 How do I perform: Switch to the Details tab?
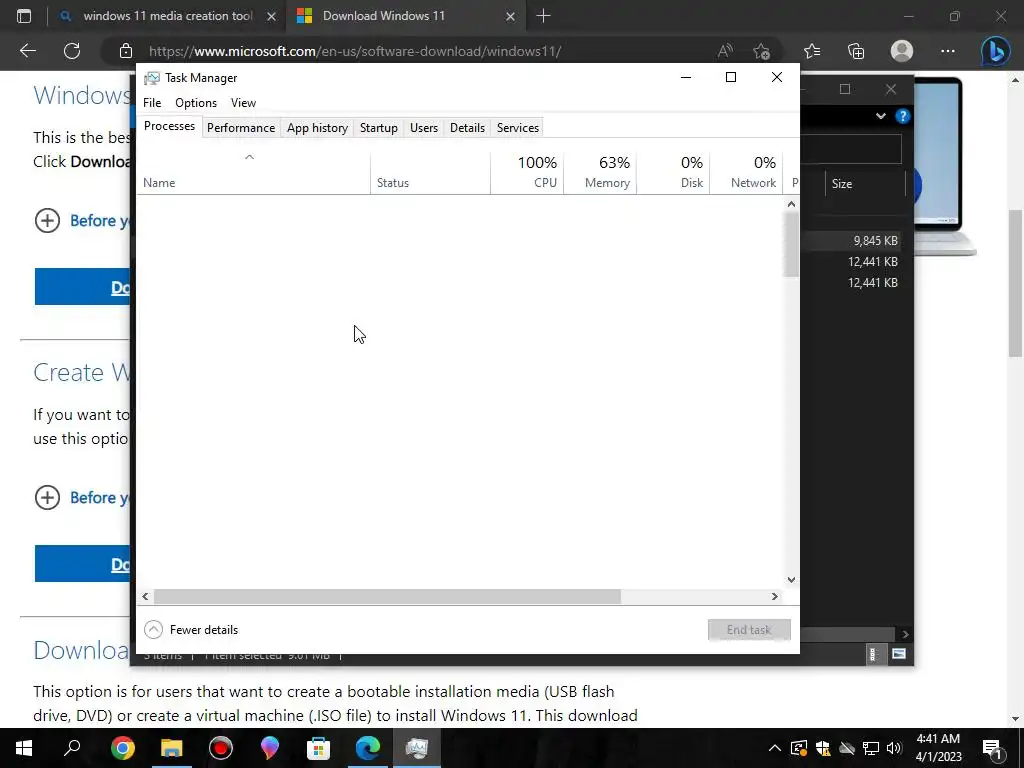point(468,128)
